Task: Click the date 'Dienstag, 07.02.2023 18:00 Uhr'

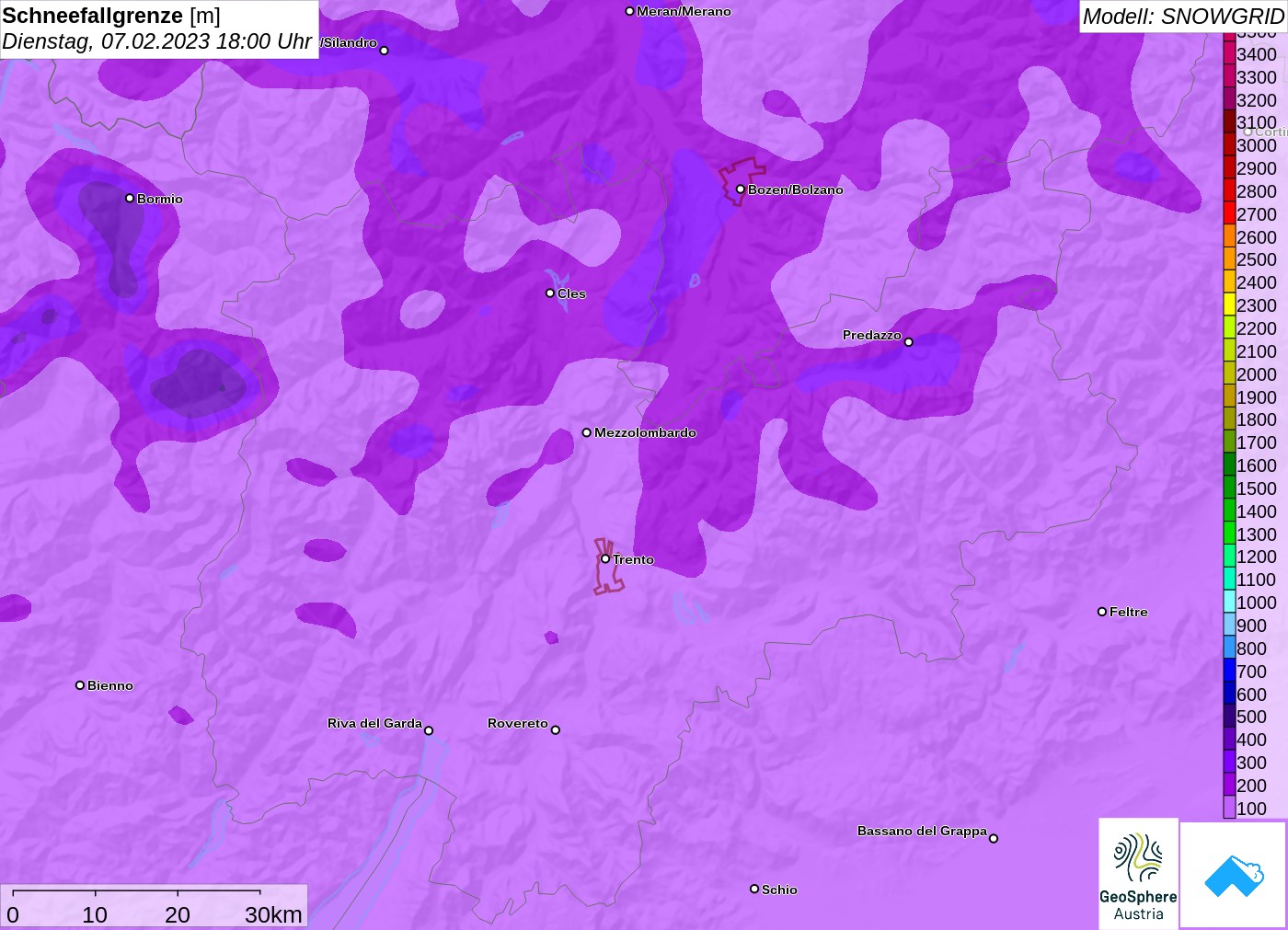Action: tap(156, 41)
